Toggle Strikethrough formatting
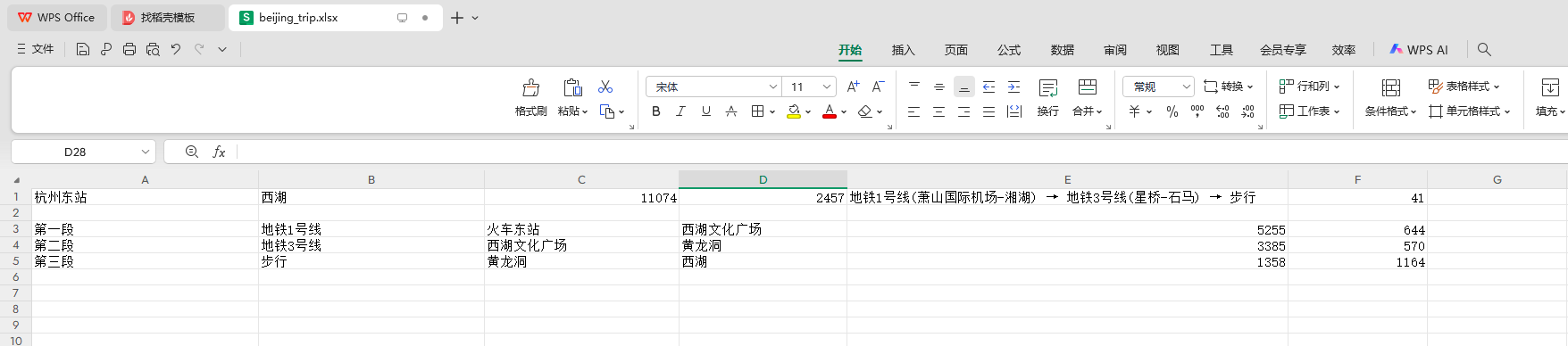This screenshot has width=1568, height=346. 731,111
